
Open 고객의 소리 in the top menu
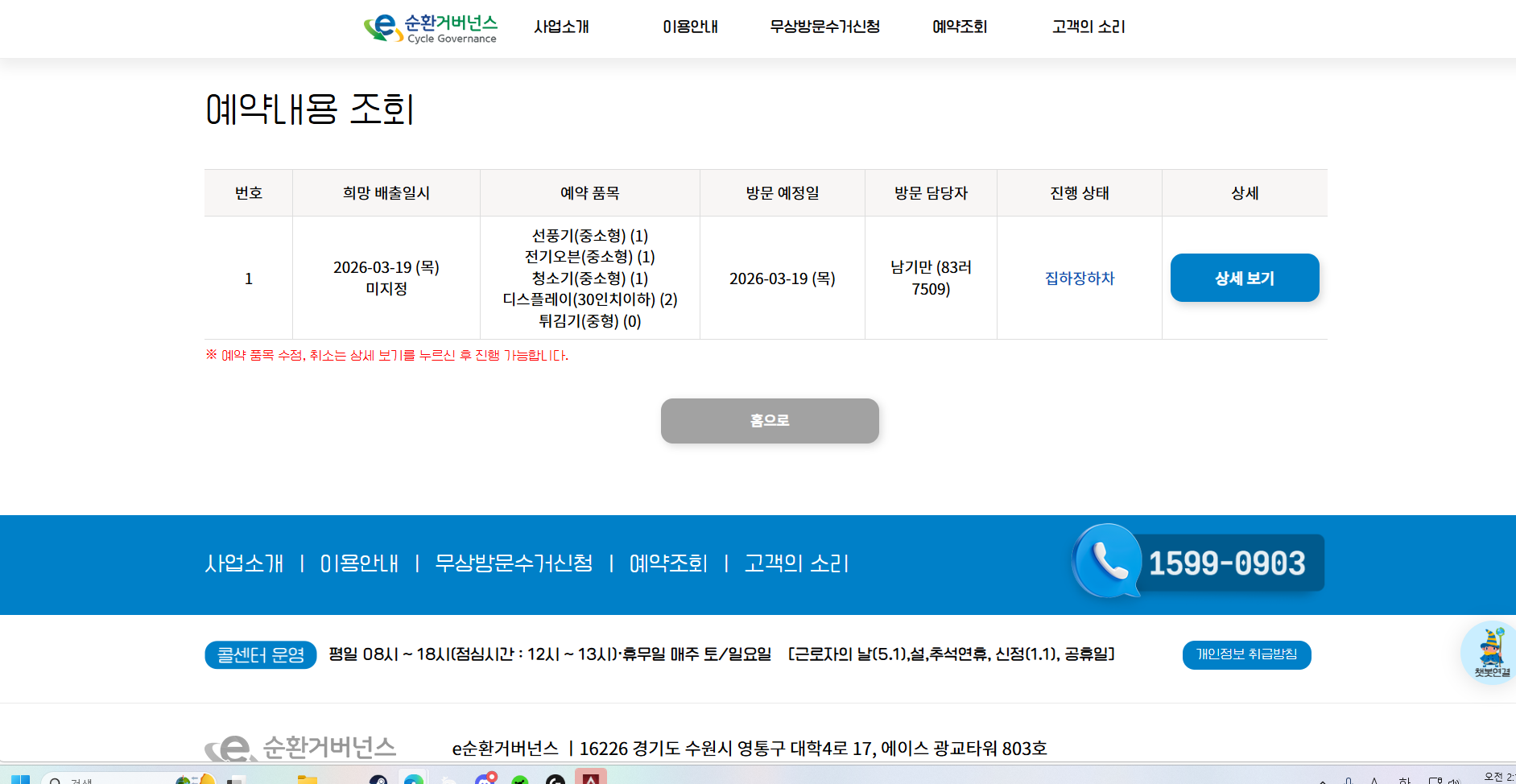[x=1088, y=27]
